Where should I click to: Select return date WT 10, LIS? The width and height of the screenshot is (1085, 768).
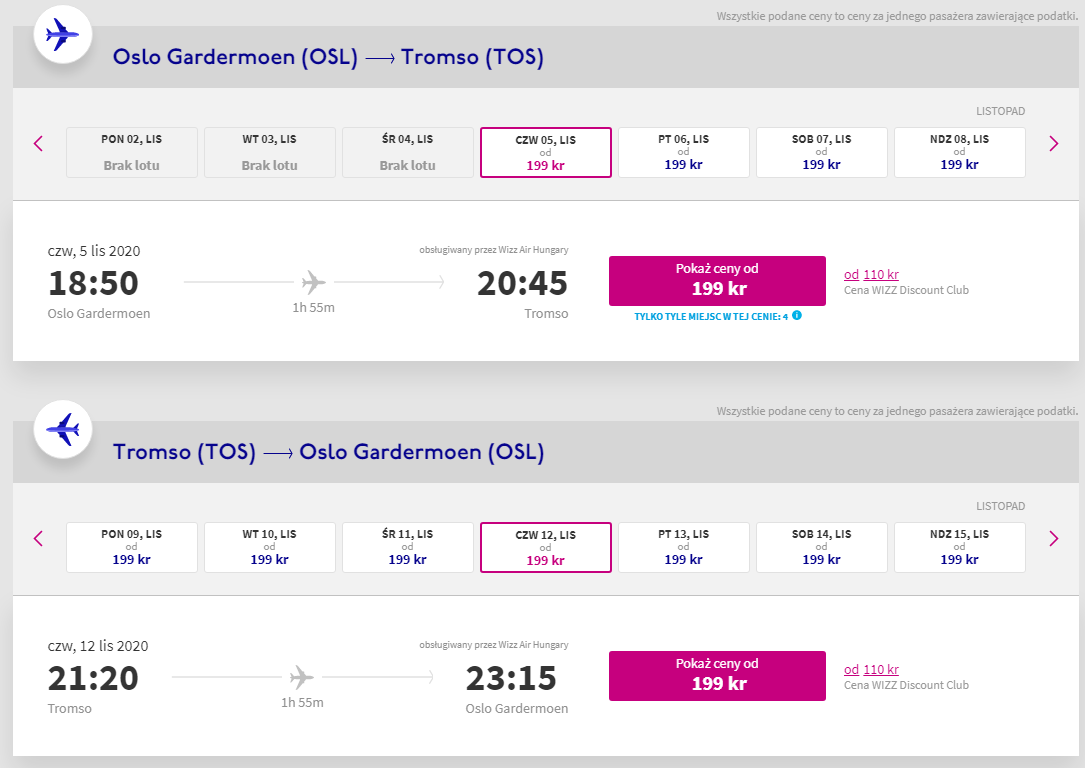pyautogui.click(x=270, y=547)
